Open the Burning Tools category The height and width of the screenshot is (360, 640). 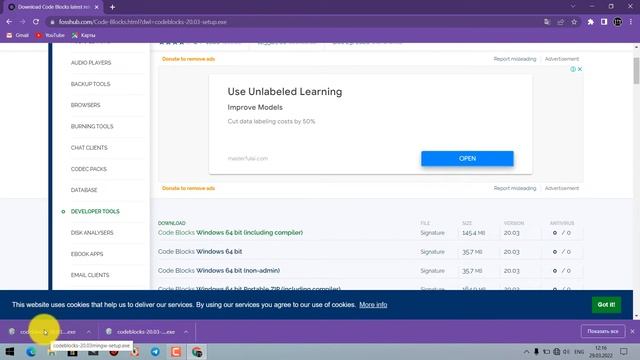92,127
